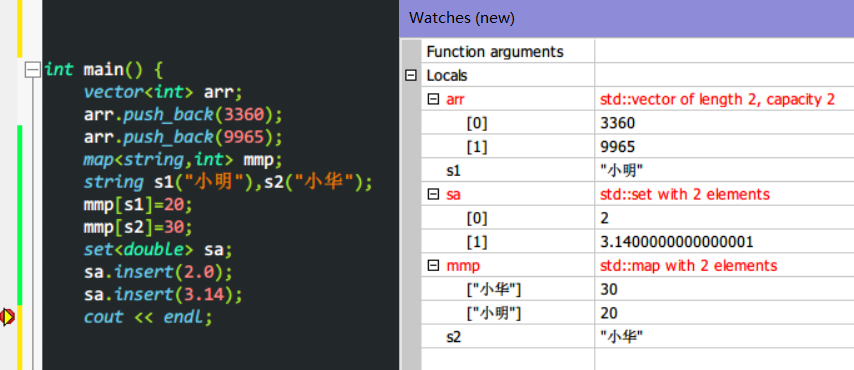The height and width of the screenshot is (370, 854).
Task: Click the map value 20
Action: 608,313
